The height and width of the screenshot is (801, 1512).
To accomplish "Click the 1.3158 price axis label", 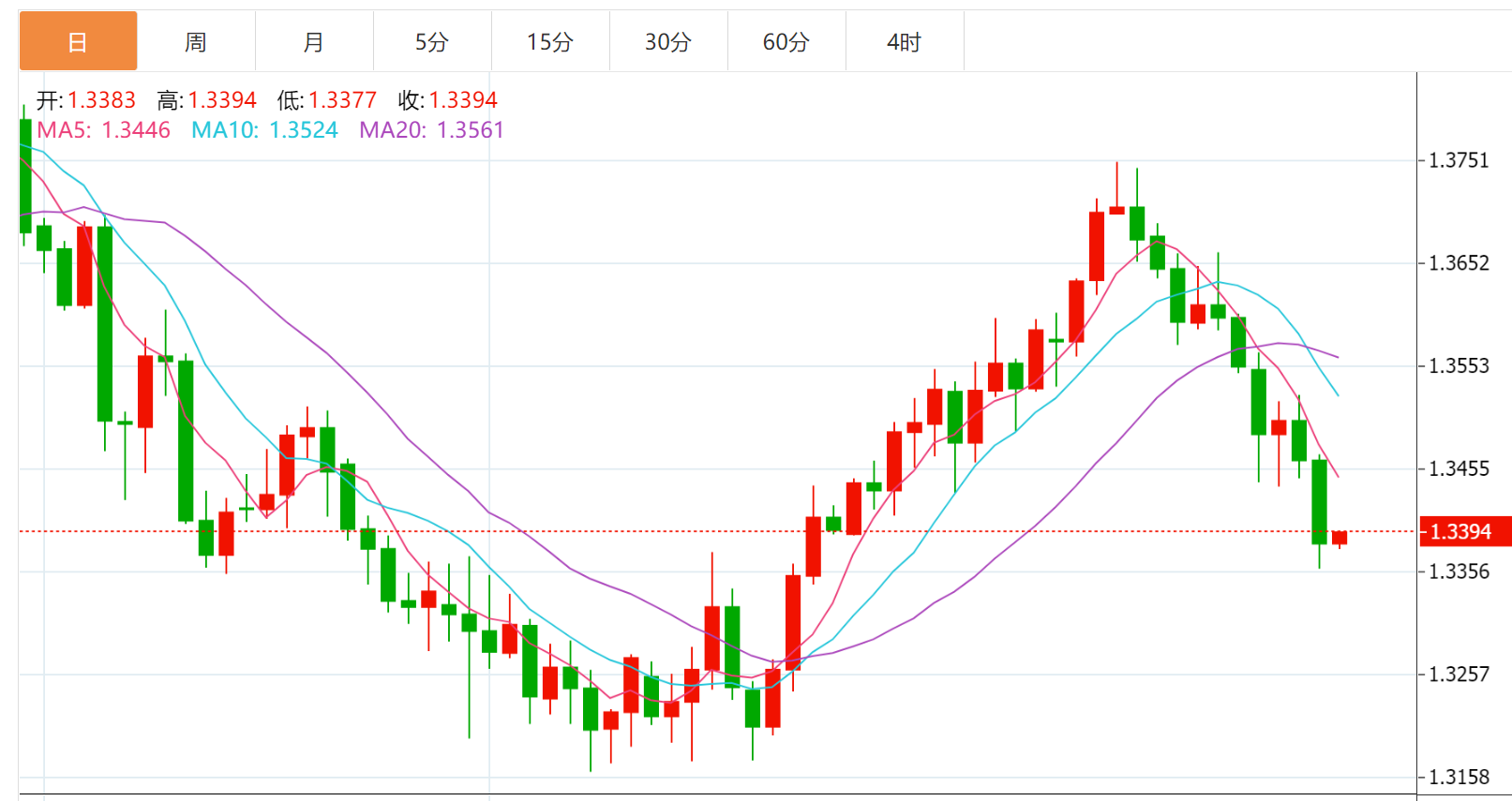I will click(1458, 777).
